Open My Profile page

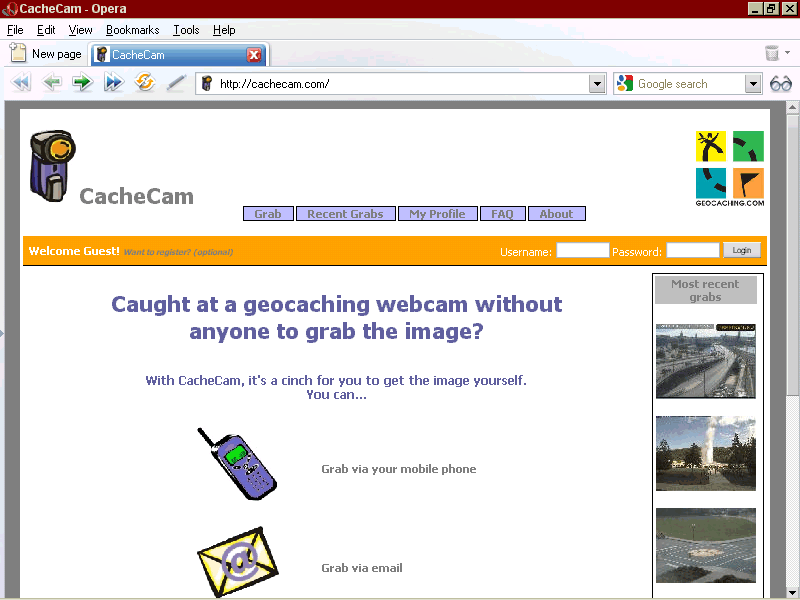(x=437, y=214)
